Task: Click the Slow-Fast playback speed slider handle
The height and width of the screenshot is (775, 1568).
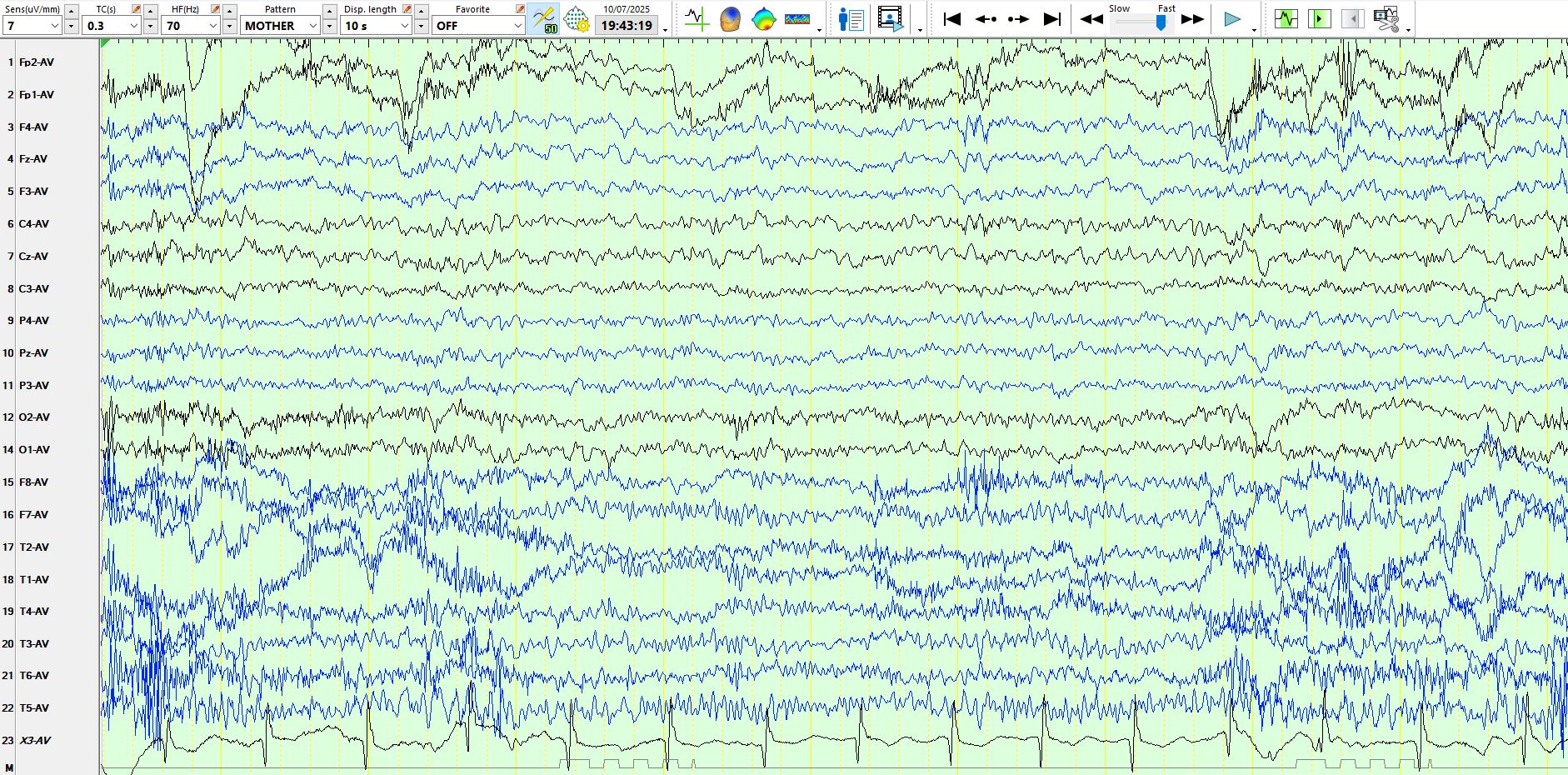Action: tap(1161, 24)
